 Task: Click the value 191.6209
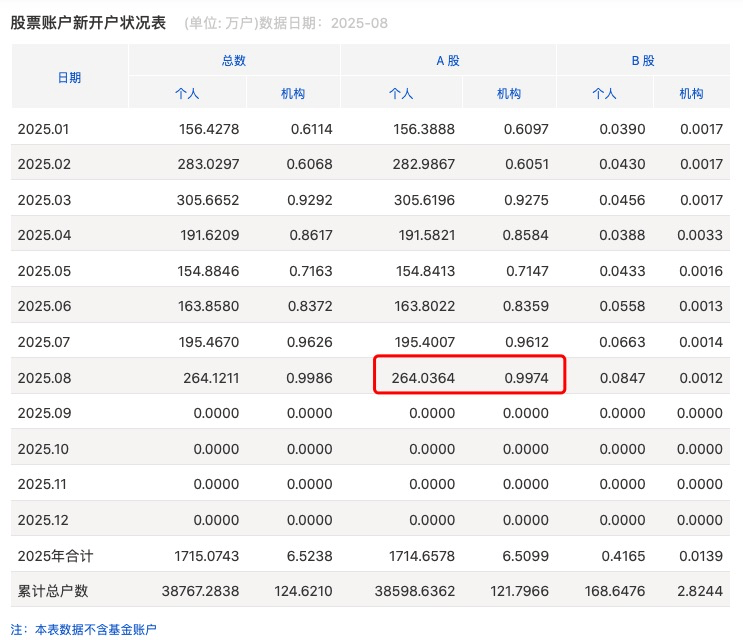(x=210, y=235)
